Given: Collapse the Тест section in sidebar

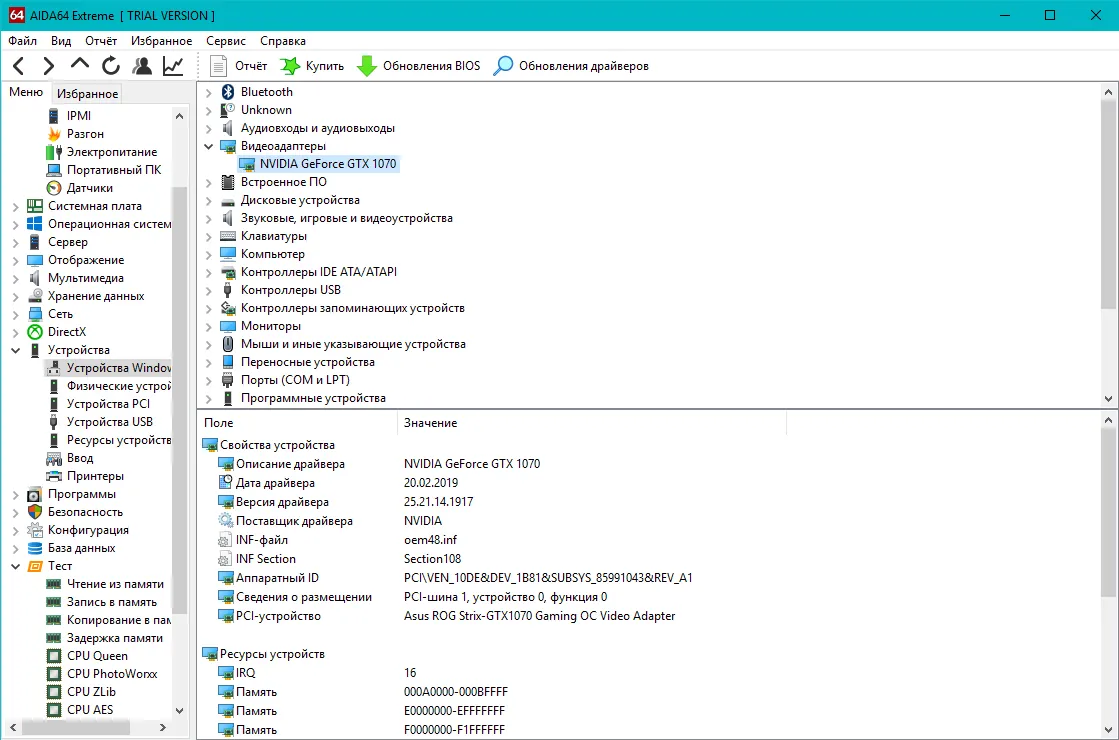Looking at the screenshot, I should 15,567.
